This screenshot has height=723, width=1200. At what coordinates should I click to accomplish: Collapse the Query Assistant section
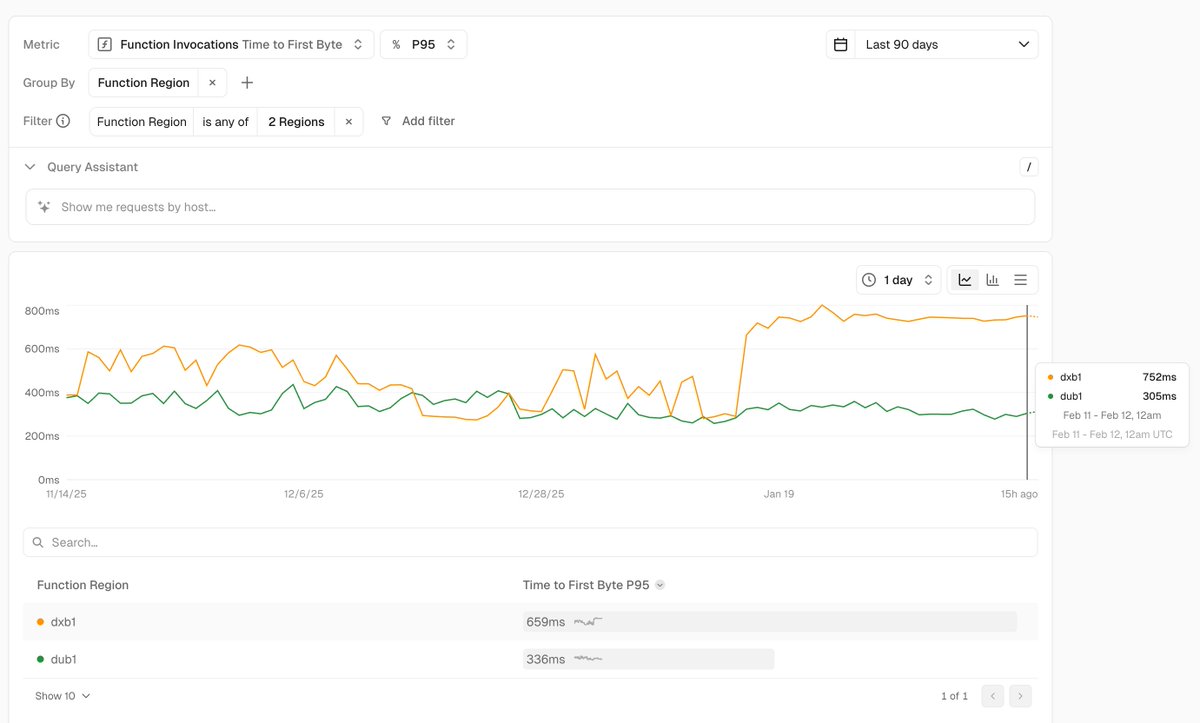pos(30,167)
